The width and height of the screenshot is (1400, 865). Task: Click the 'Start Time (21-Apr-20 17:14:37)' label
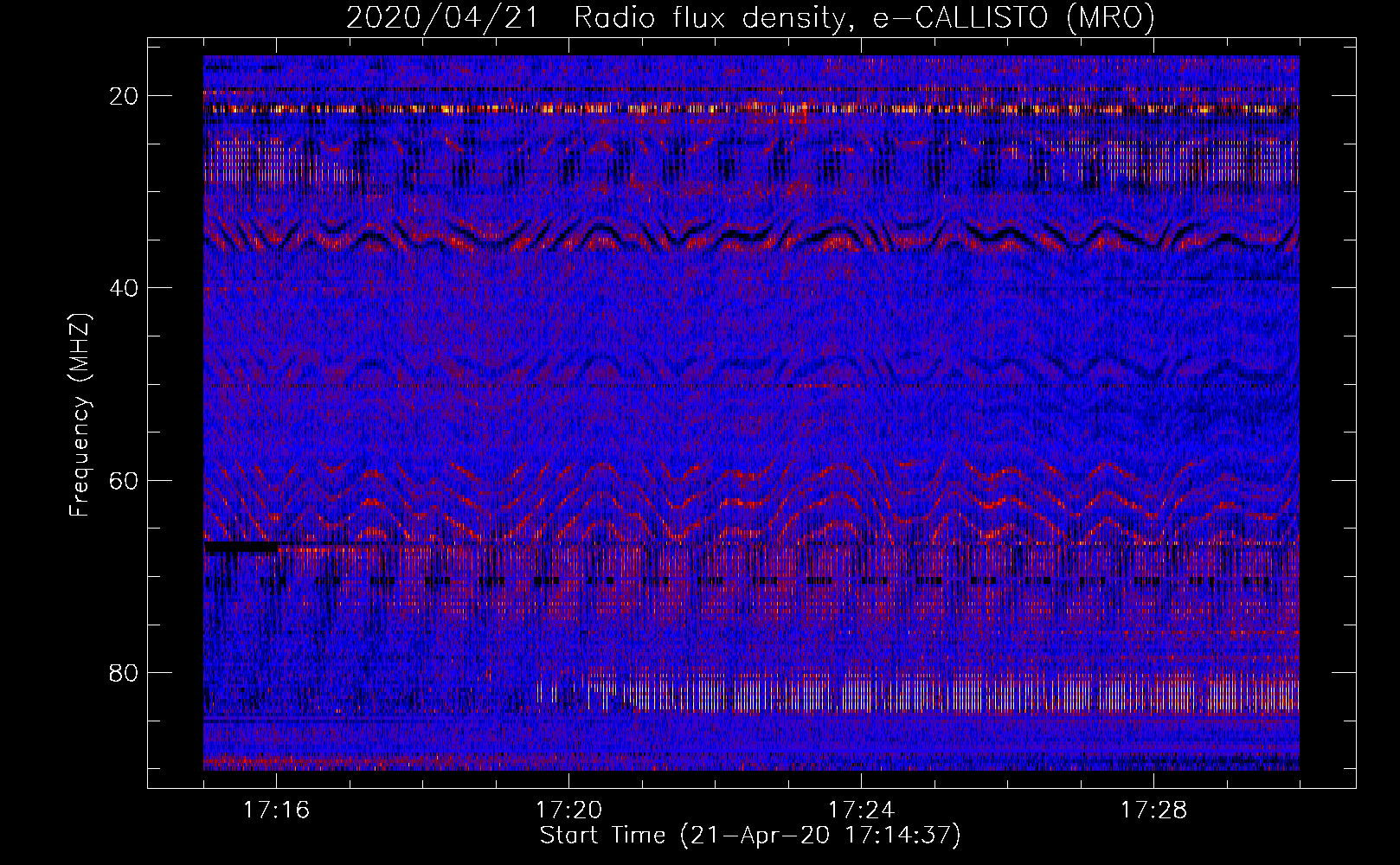click(x=750, y=836)
